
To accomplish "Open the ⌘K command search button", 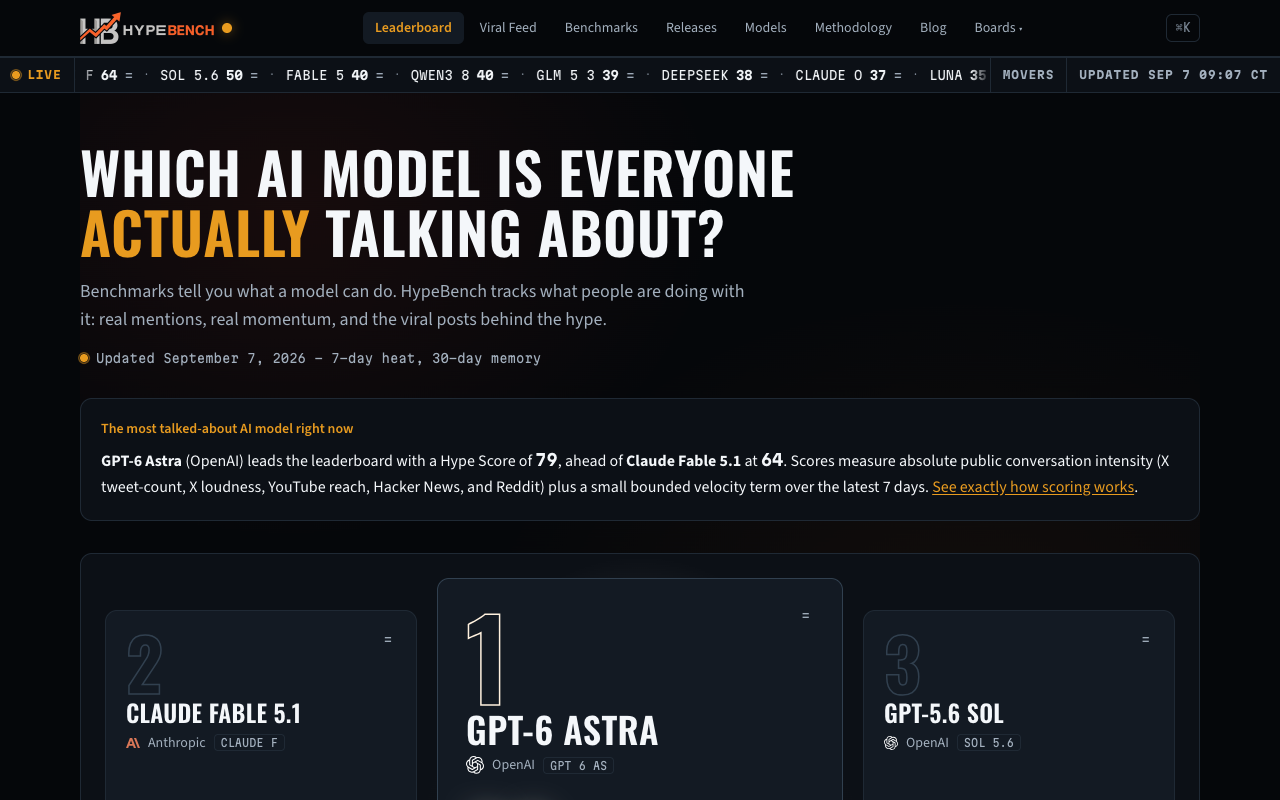I will 1183,28.
